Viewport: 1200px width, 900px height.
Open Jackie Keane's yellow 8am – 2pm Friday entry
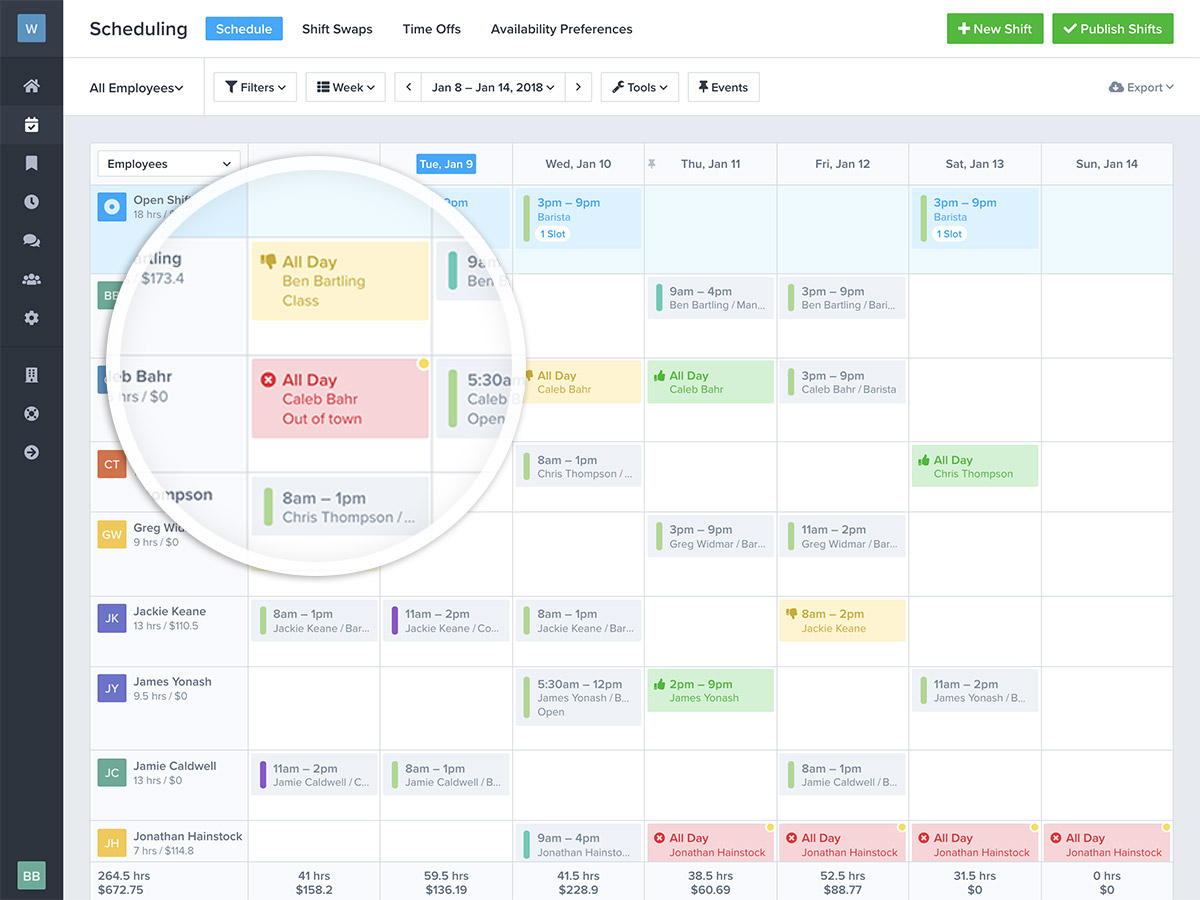(x=842, y=621)
